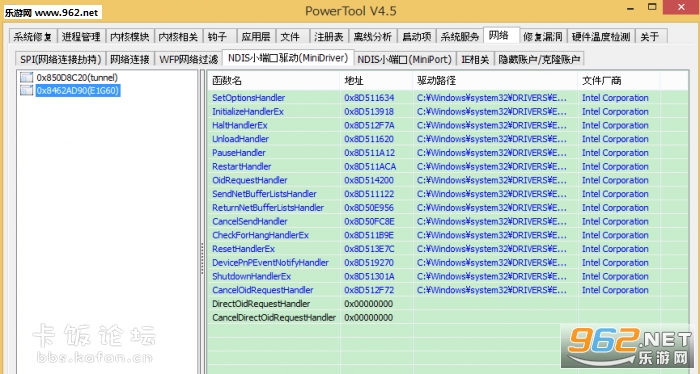
Task: Open the 修复漏洞 tab
Action: click(543, 37)
